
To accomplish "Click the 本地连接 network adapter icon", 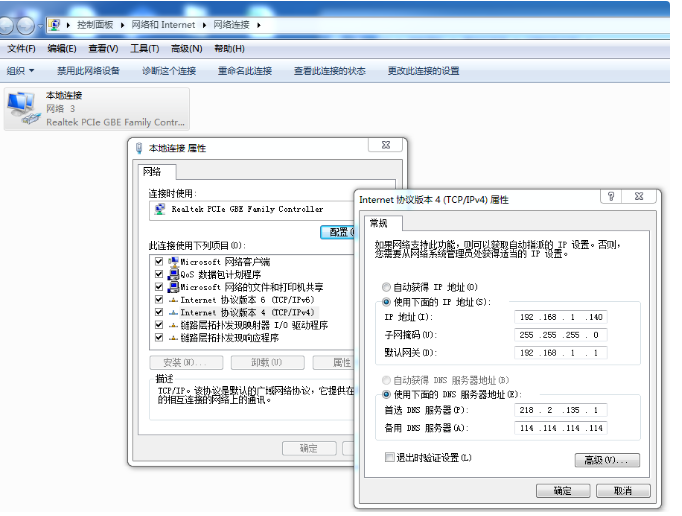I will (x=23, y=108).
